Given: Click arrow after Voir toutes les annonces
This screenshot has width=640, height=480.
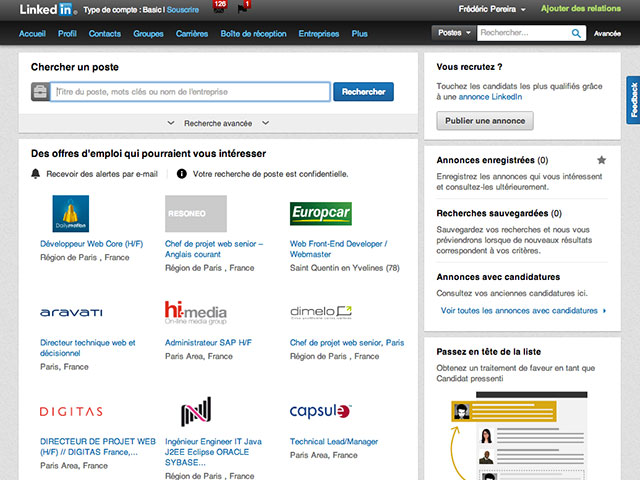Looking at the screenshot, I should (x=604, y=311).
